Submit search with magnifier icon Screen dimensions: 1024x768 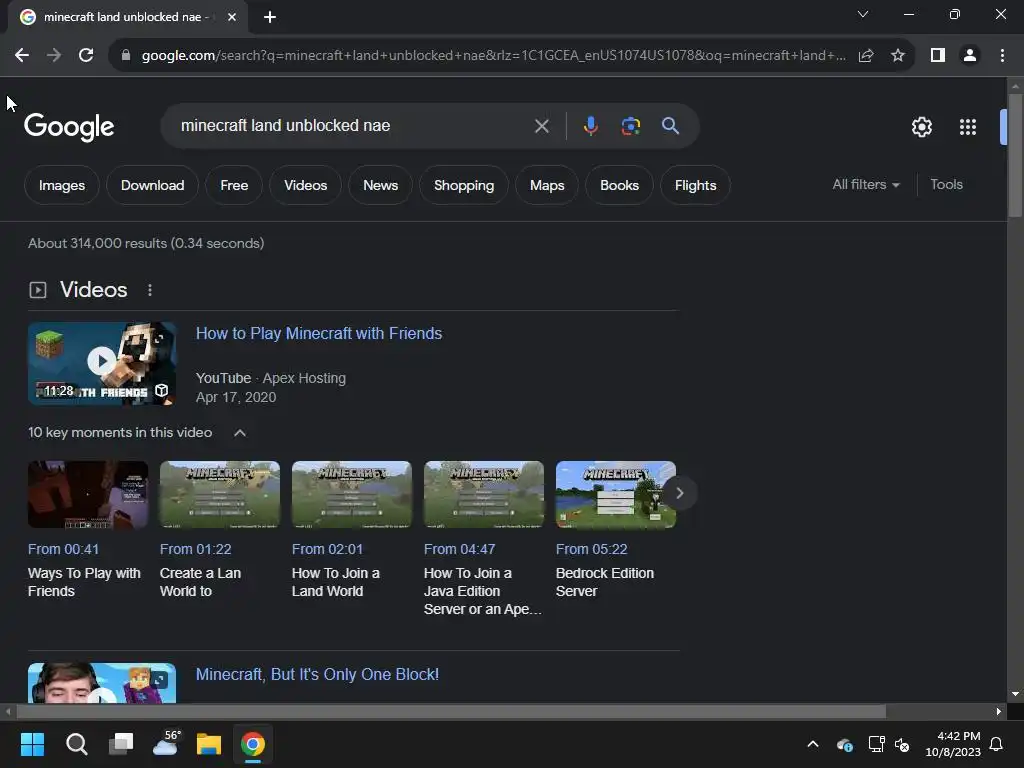(x=671, y=125)
